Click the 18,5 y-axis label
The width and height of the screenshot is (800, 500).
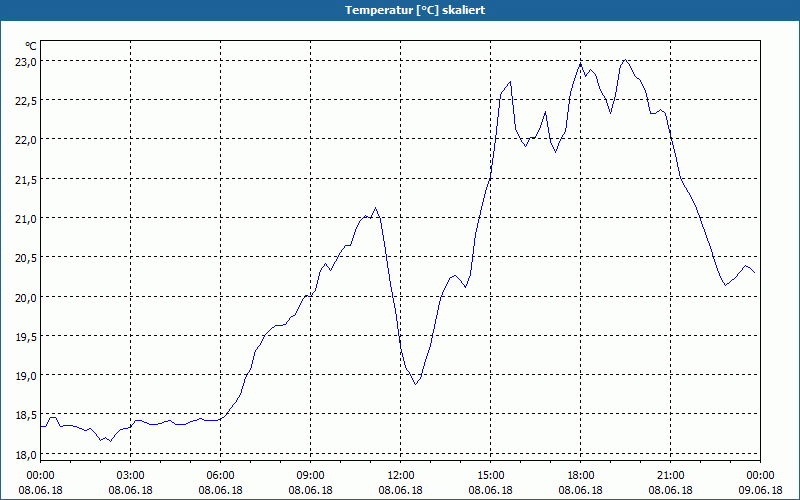point(26,415)
